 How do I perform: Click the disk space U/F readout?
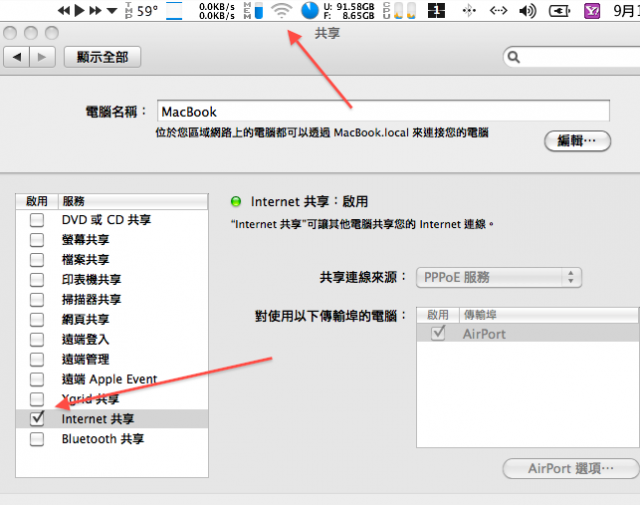[349, 11]
